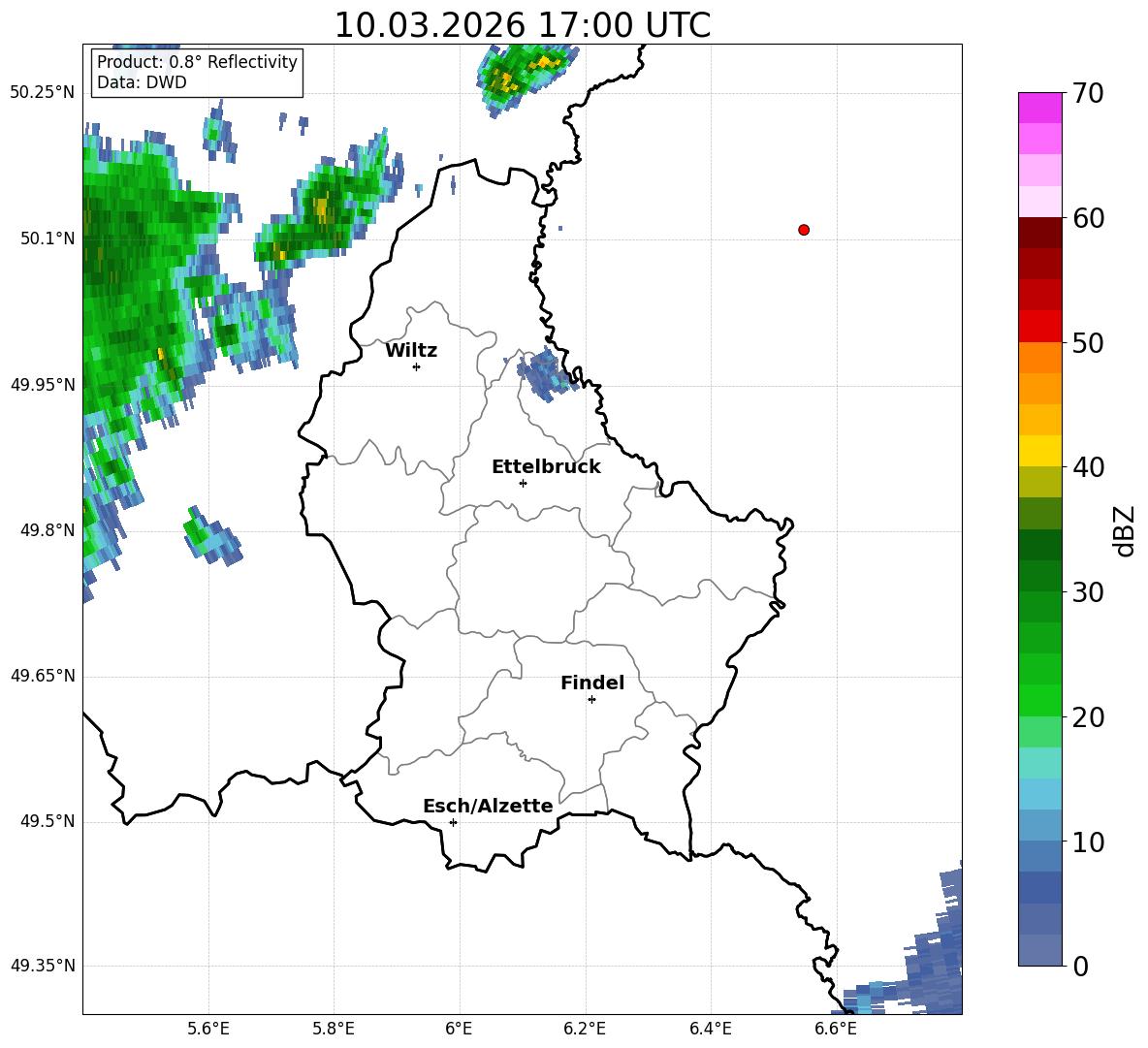Click the 20 dBZ colorbar label
This screenshot has height=1048, width=1148.
(x=1088, y=717)
